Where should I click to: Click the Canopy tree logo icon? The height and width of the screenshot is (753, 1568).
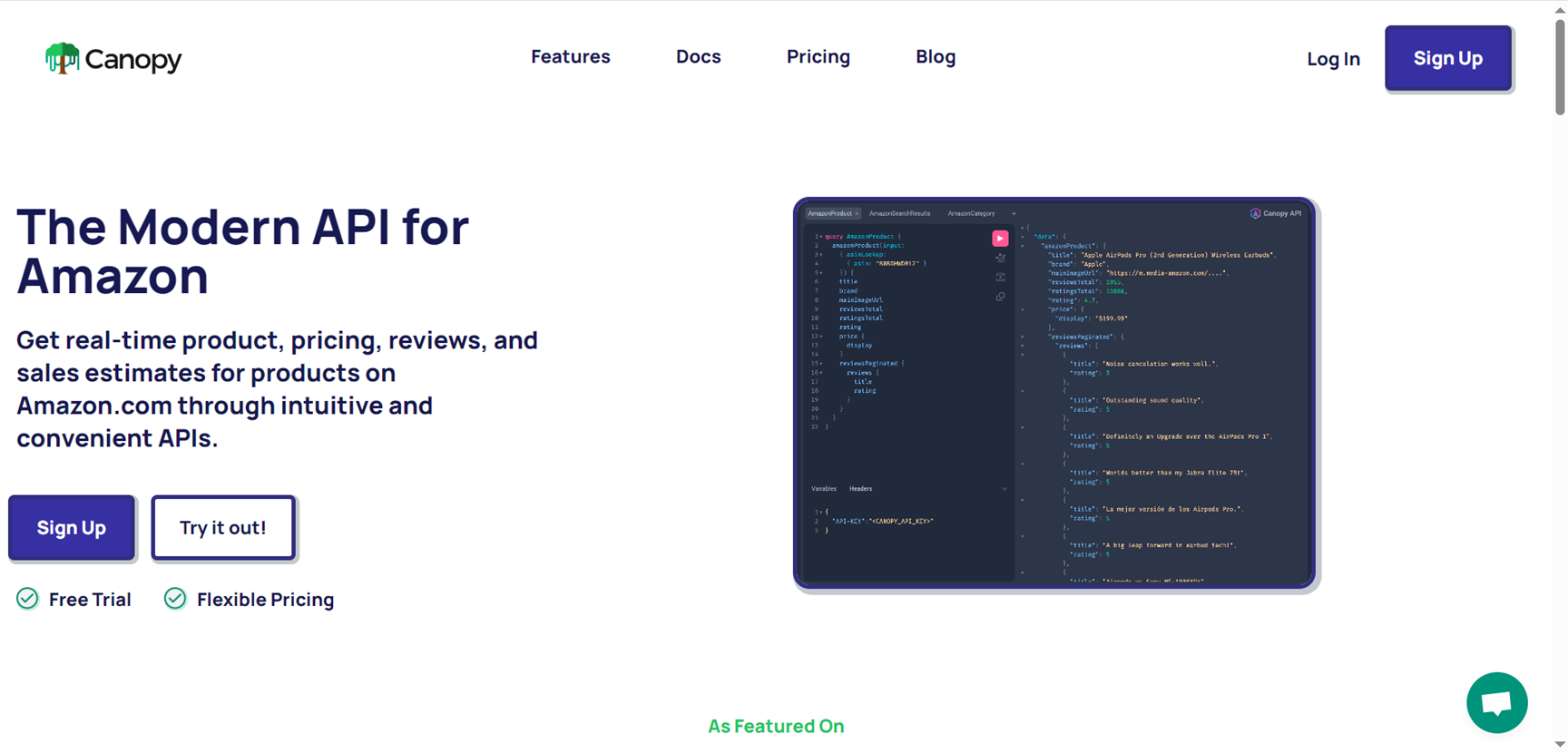pos(63,58)
